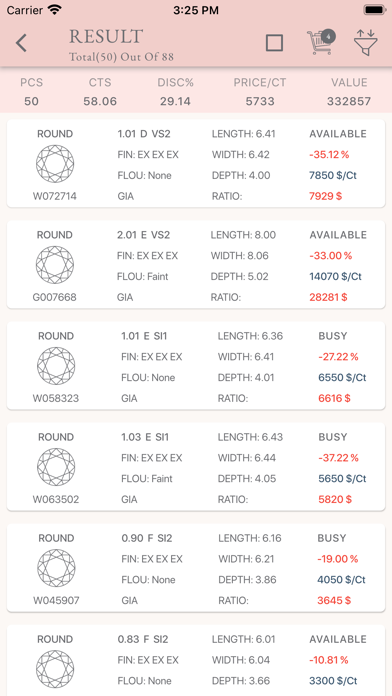Screen dimensions: 392x696
Task: Click the PRICE/CT summary 5733
Action: (x=260, y=101)
